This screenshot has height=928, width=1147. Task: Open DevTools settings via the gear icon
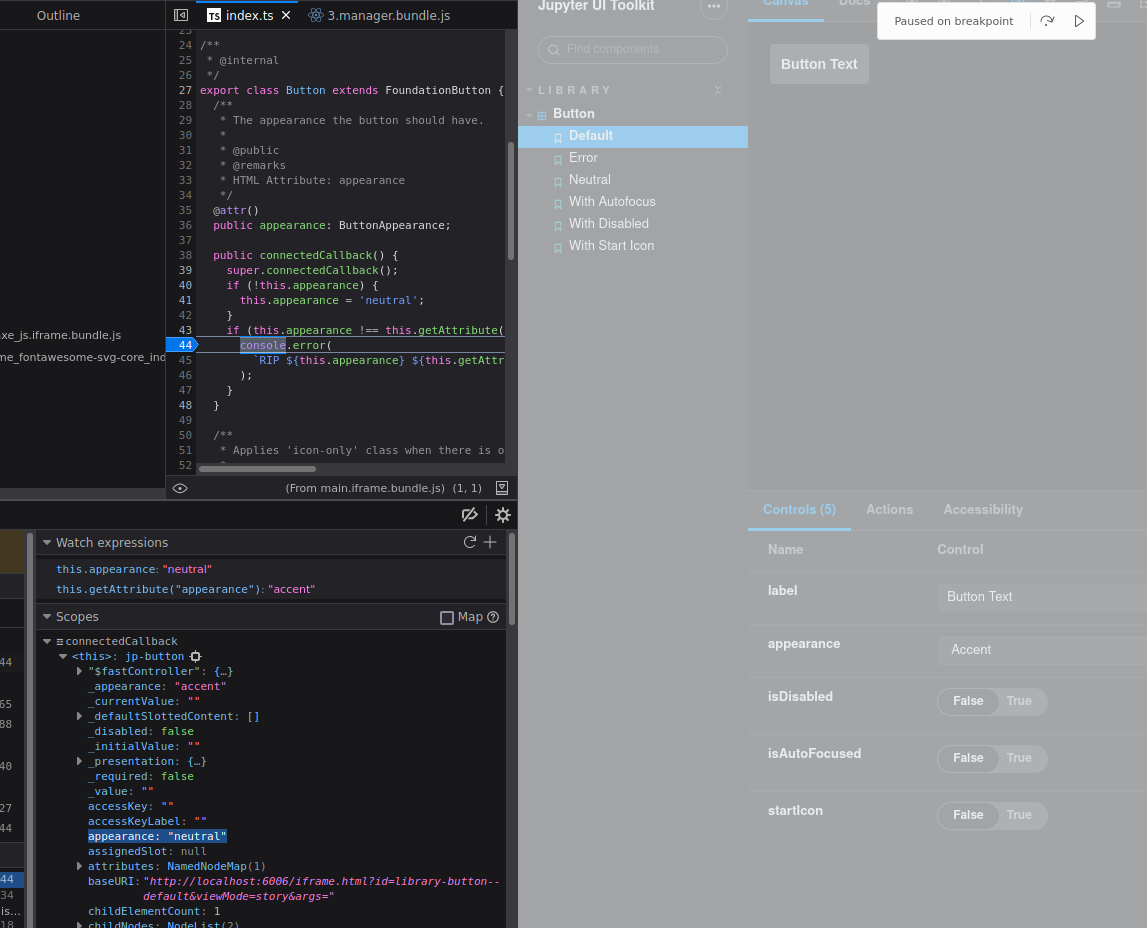pos(503,514)
